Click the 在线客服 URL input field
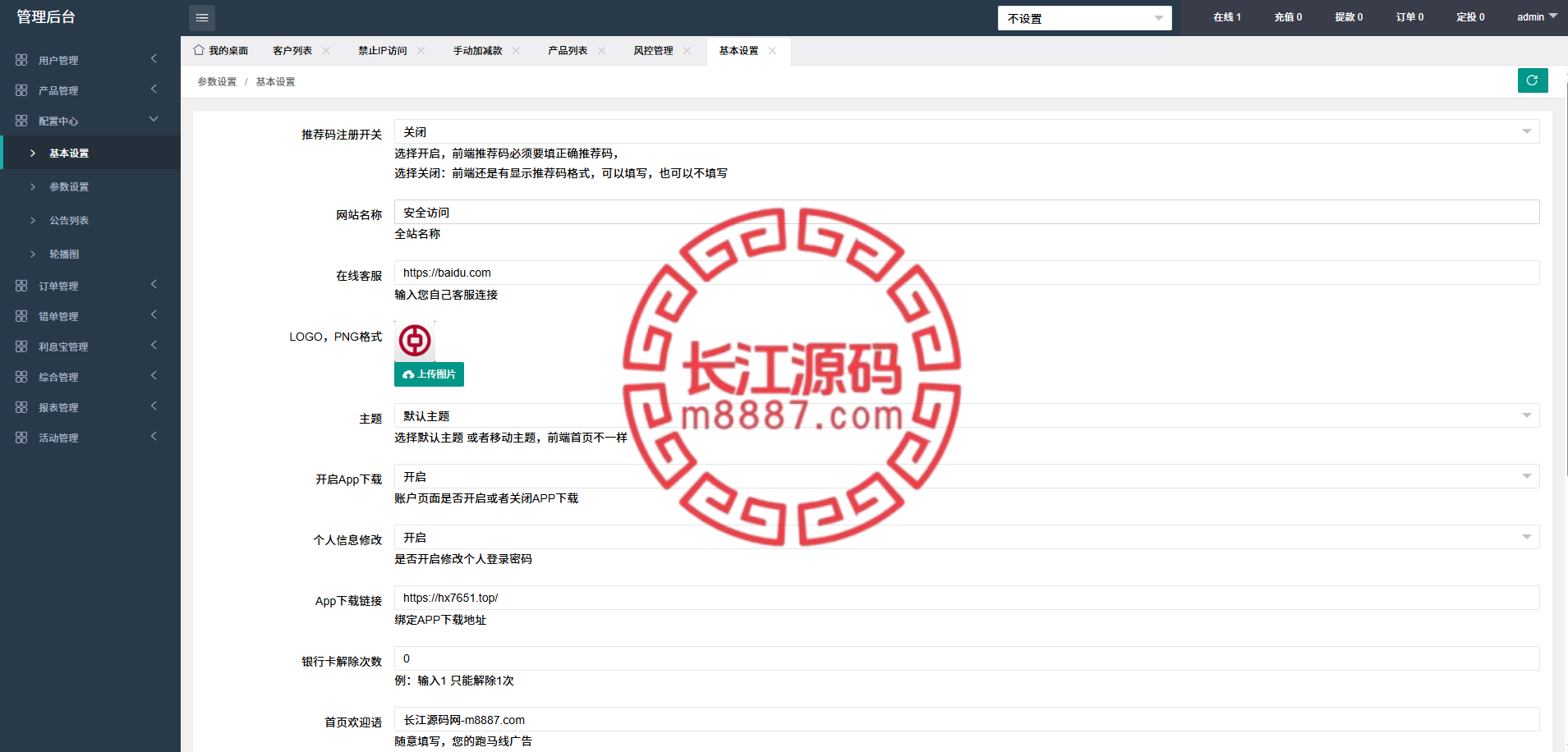The width and height of the screenshot is (1568, 752). 967,273
